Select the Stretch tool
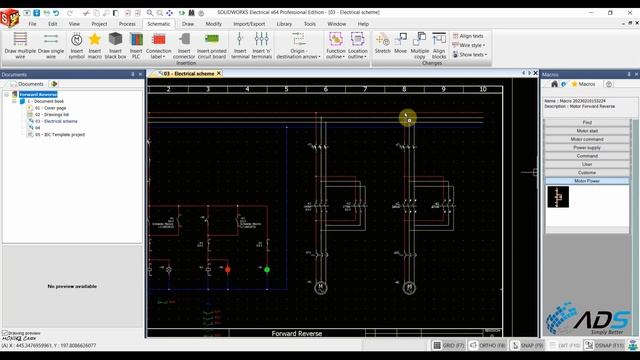This screenshot has height=360, width=640. point(382,43)
